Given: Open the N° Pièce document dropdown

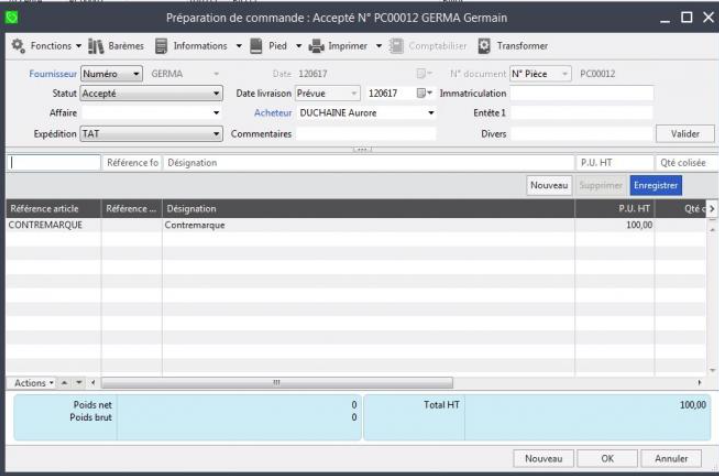Looking at the screenshot, I should point(540,74).
